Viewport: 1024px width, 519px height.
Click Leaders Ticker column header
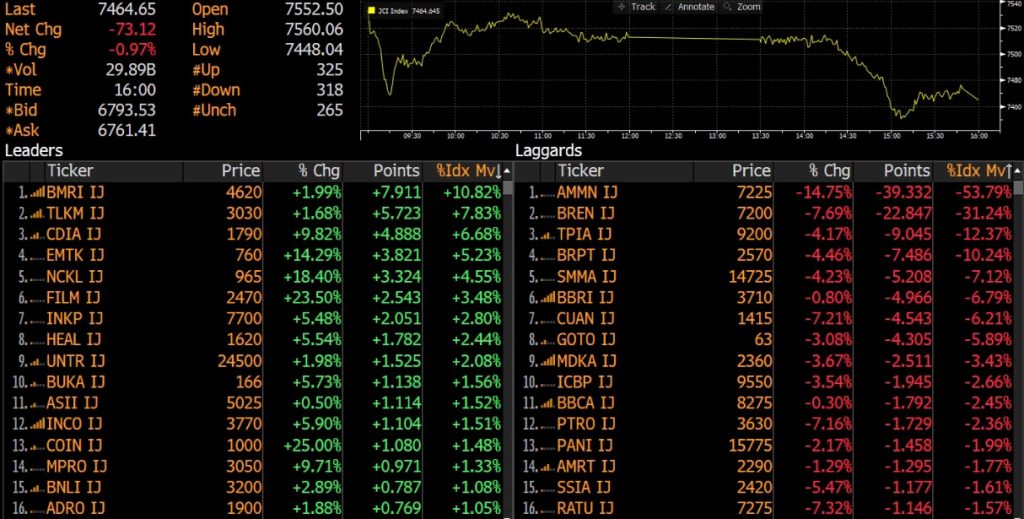coord(114,171)
